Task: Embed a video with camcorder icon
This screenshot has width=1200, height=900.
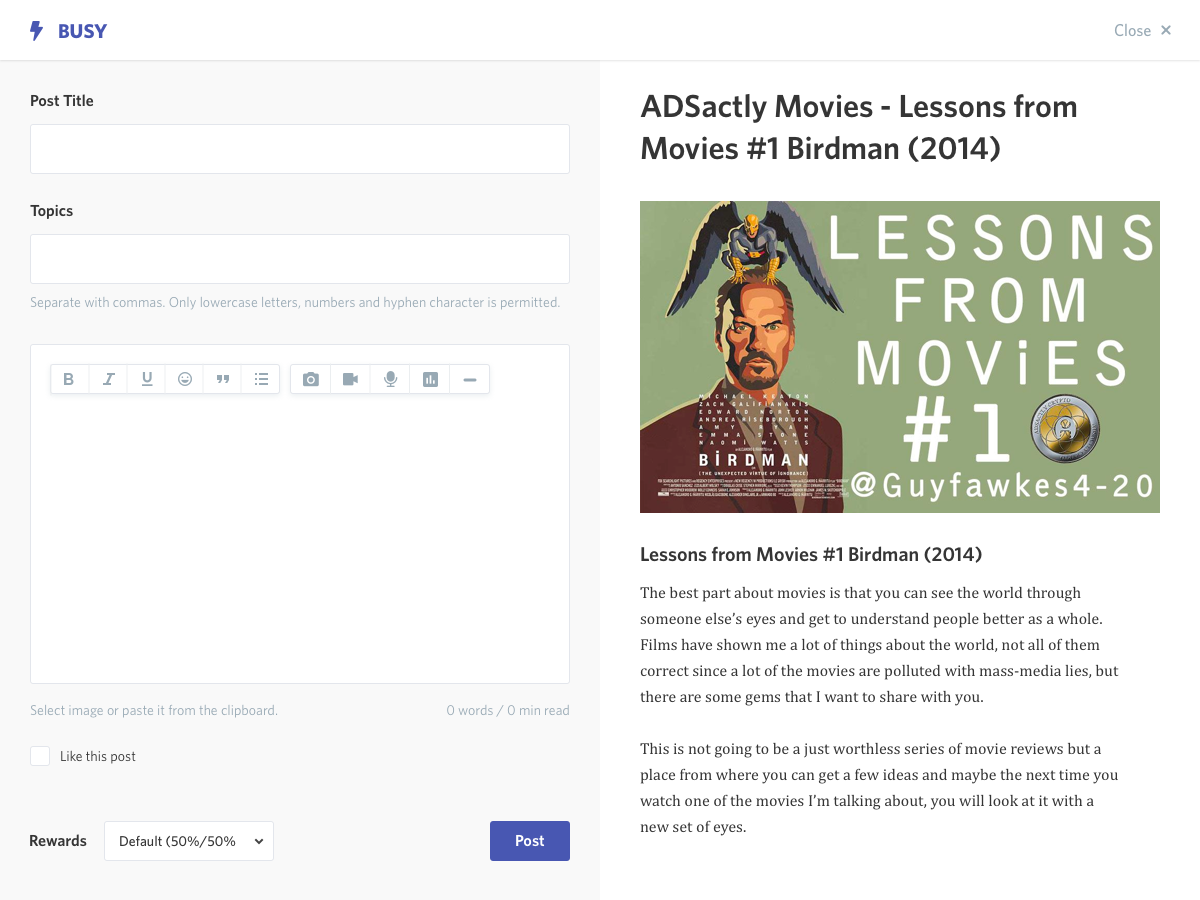Action: coord(350,379)
